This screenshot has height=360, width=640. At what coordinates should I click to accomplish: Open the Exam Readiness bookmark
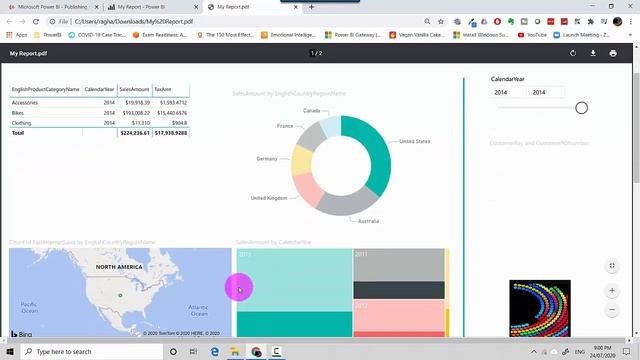[160, 35]
